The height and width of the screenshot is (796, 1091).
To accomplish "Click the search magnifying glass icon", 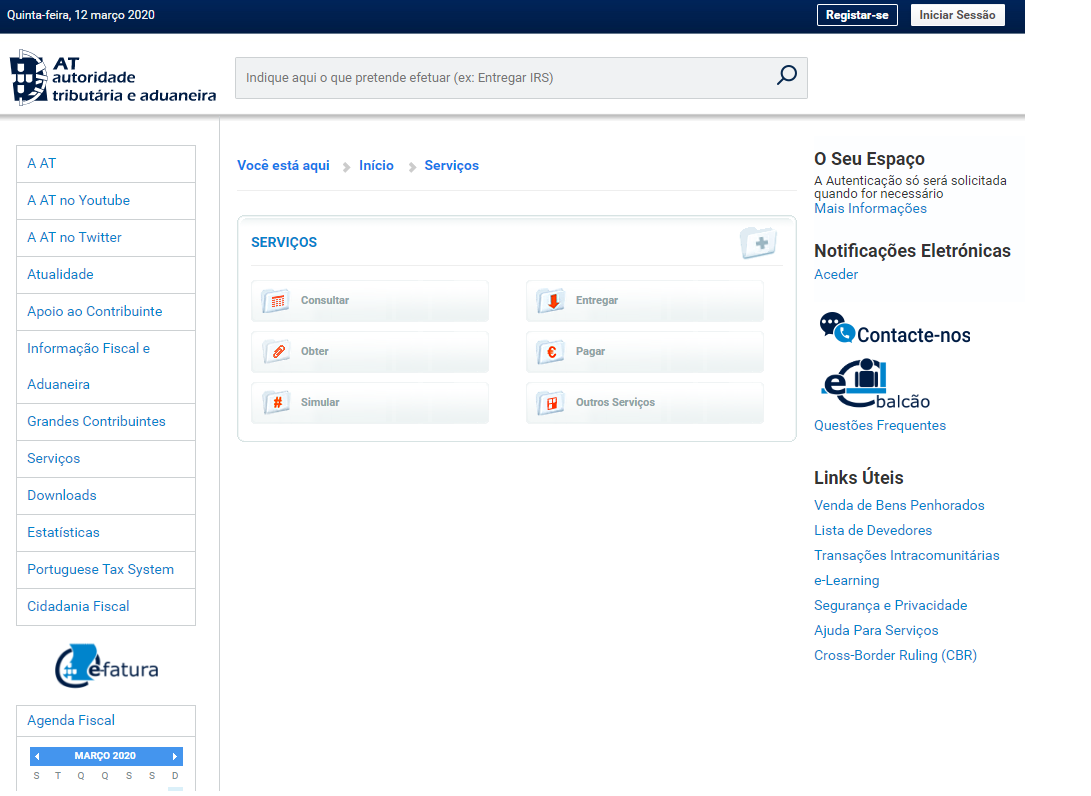I will click(786, 76).
